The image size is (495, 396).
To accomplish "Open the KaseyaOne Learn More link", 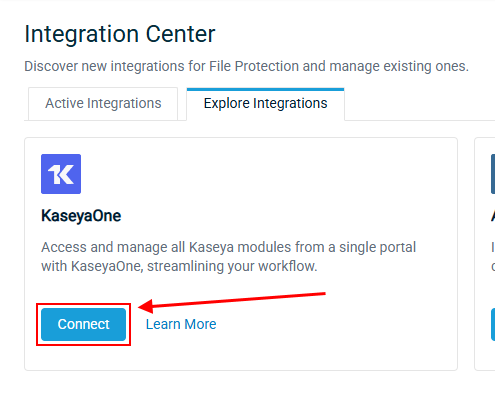I will (181, 324).
